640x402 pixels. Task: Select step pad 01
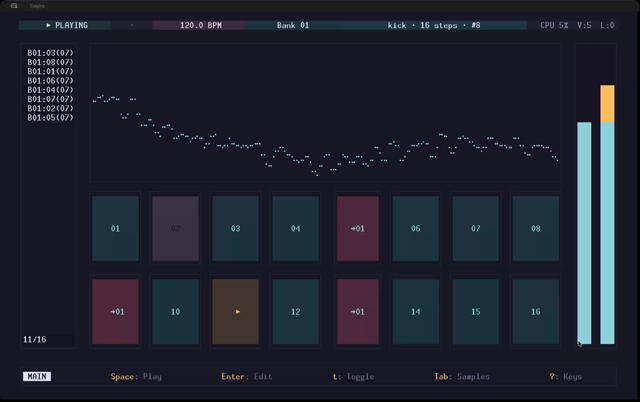click(x=116, y=229)
